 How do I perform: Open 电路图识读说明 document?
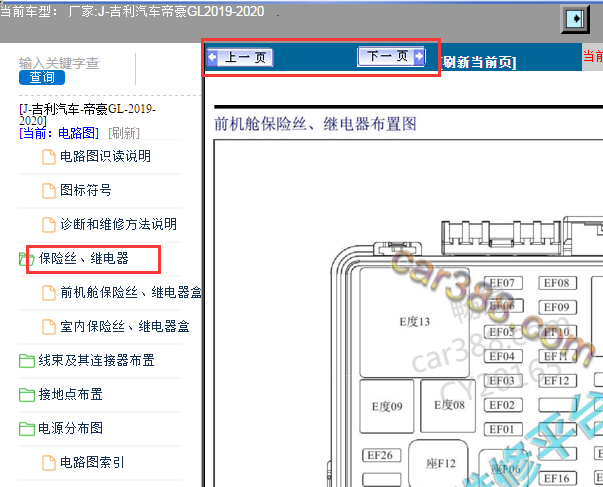click(105, 157)
